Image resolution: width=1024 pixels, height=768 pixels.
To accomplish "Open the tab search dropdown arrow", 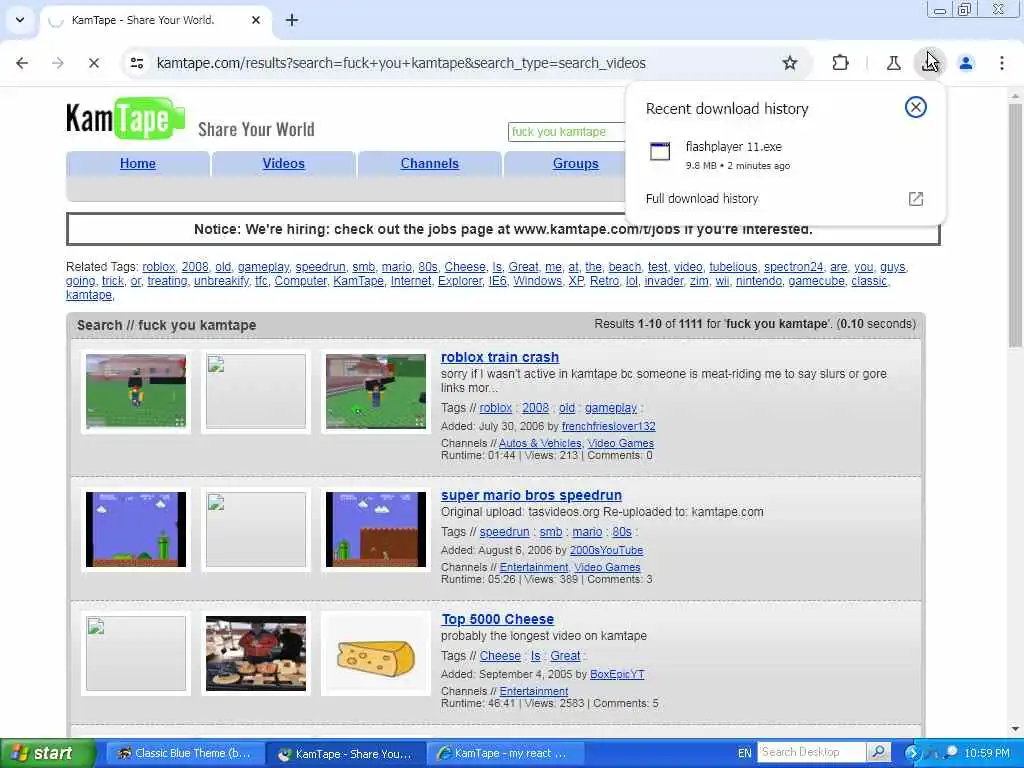I will tap(20, 20).
